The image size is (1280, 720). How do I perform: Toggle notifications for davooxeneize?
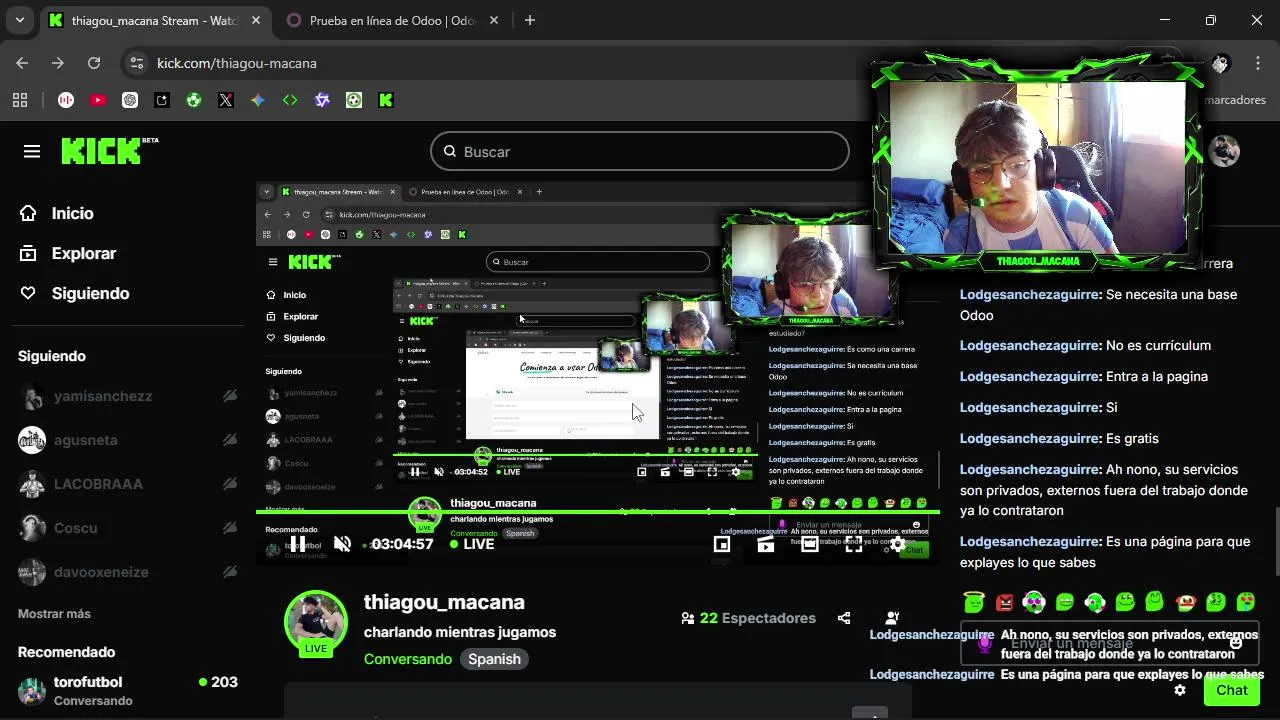tap(230, 572)
